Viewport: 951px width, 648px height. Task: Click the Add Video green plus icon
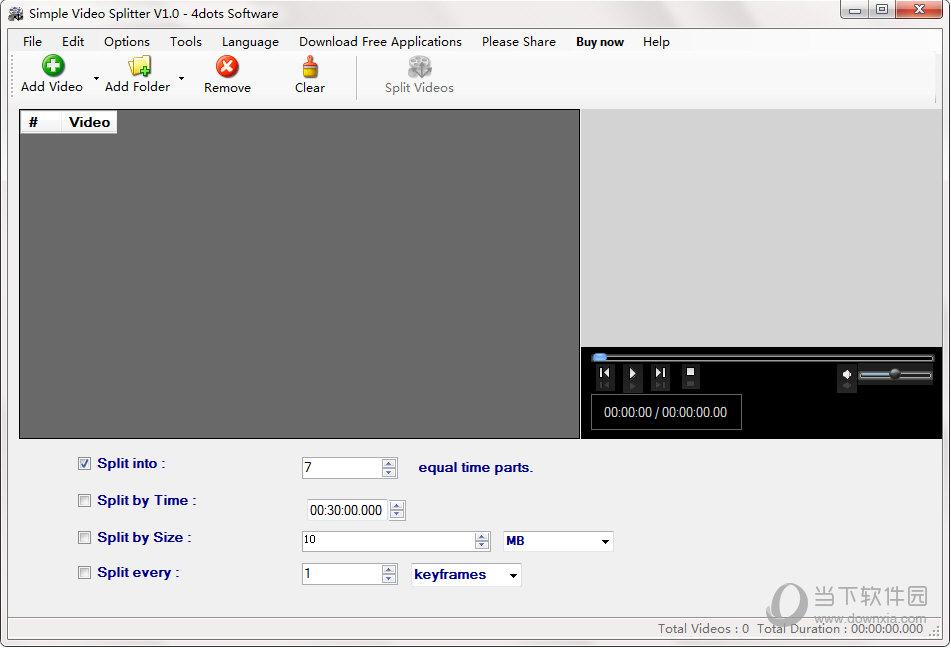tap(53, 66)
